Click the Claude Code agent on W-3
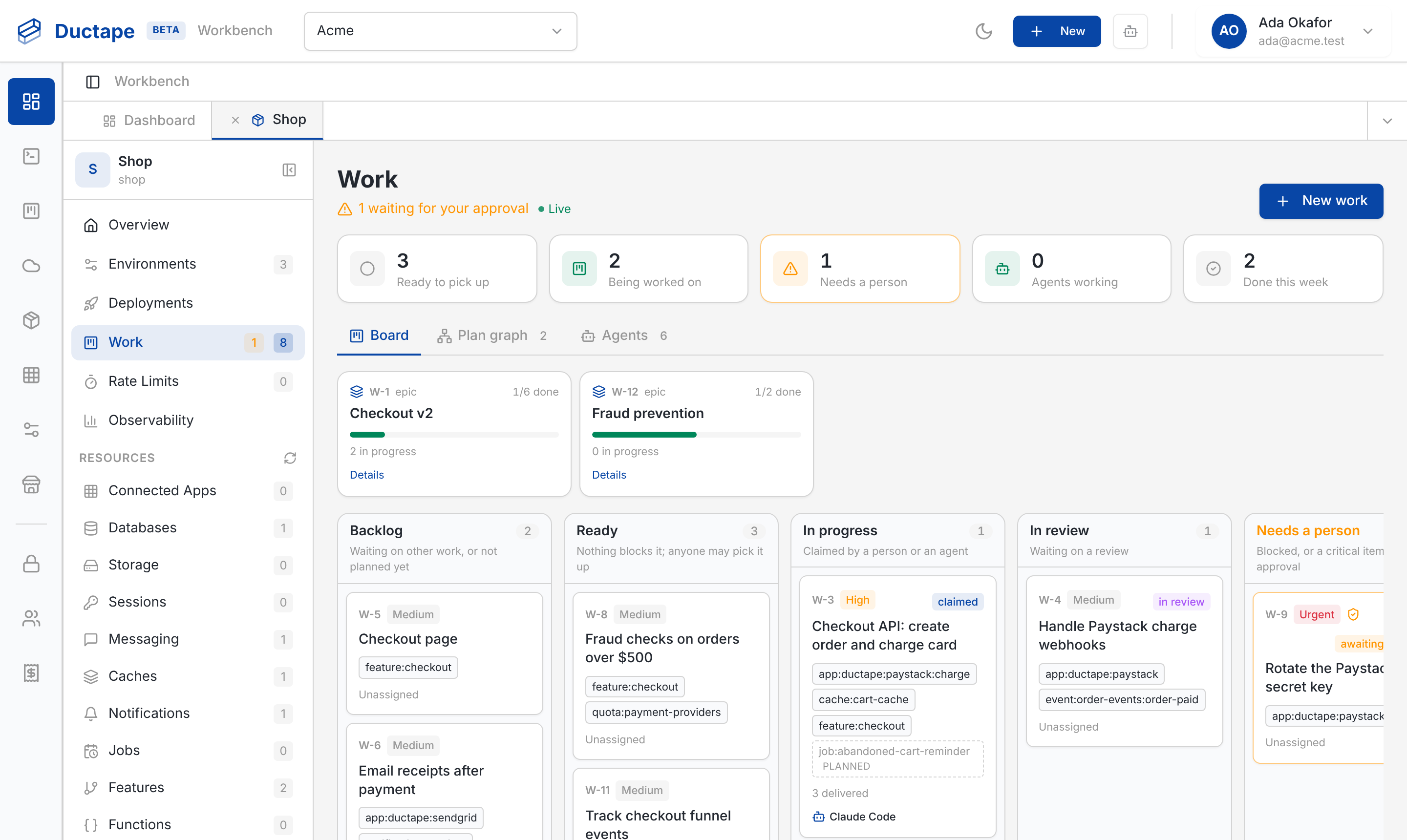The width and height of the screenshot is (1407, 840). click(854, 817)
